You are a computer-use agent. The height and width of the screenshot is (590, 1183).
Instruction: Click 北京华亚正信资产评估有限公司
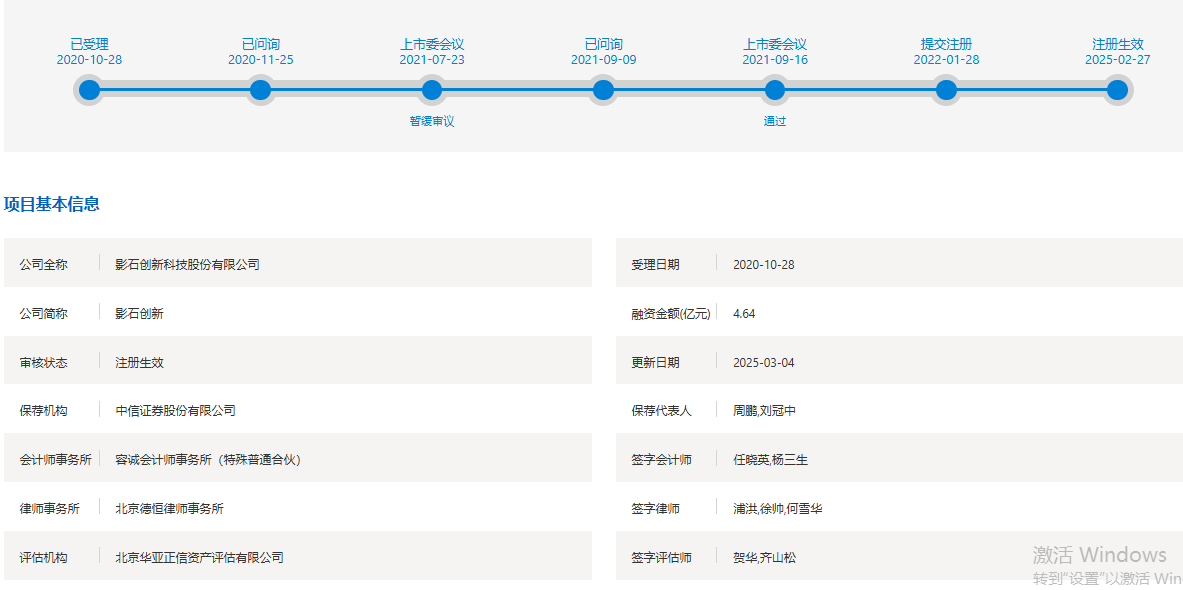tap(199, 558)
